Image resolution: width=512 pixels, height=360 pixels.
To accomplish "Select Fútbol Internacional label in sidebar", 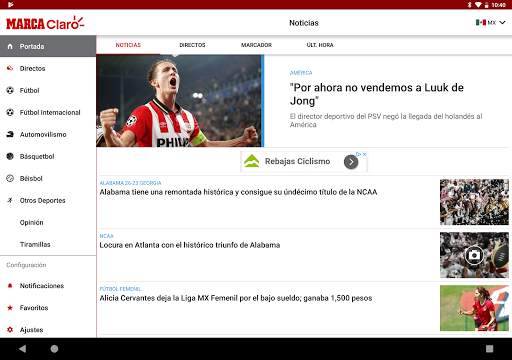I will click(50, 112).
